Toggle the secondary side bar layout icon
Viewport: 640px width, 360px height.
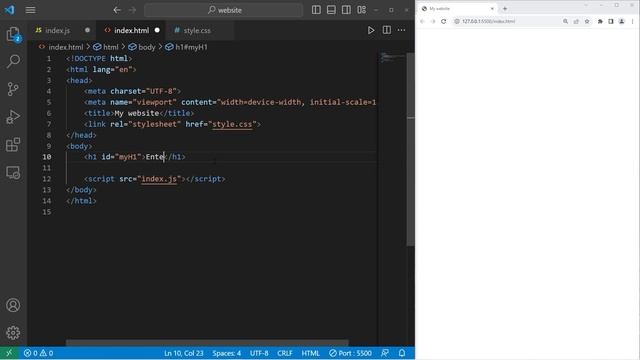[x=346, y=10]
